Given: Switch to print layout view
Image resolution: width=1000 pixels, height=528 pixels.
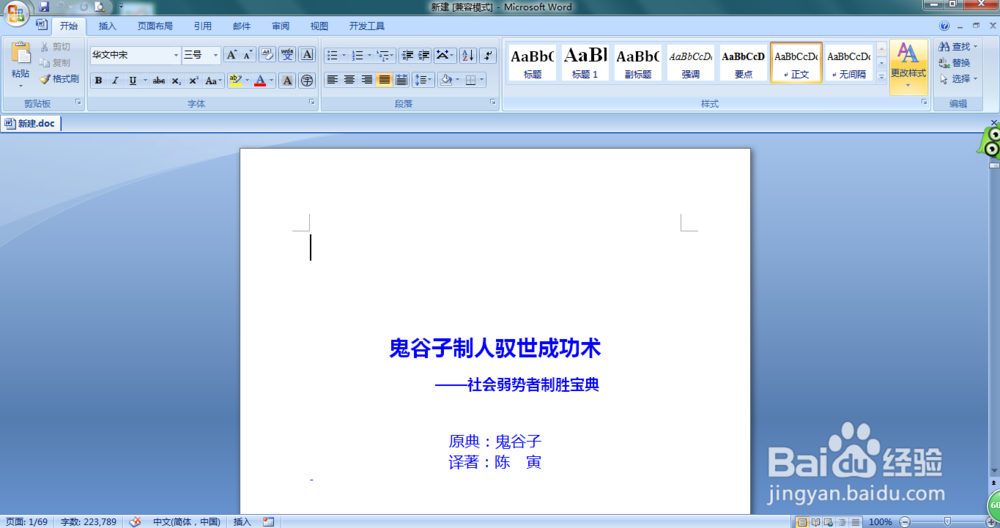Looking at the screenshot, I should pos(802,522).
